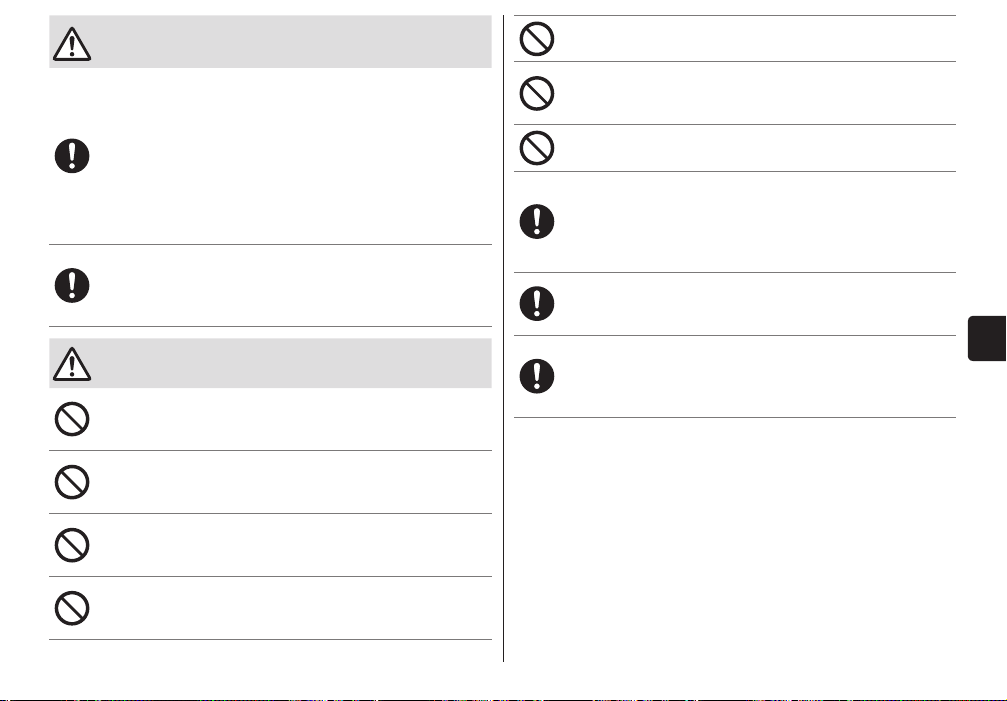1007x701 pixels.
Task: Click the first prohibition icon below lower warning header
Action: point(72,419)
